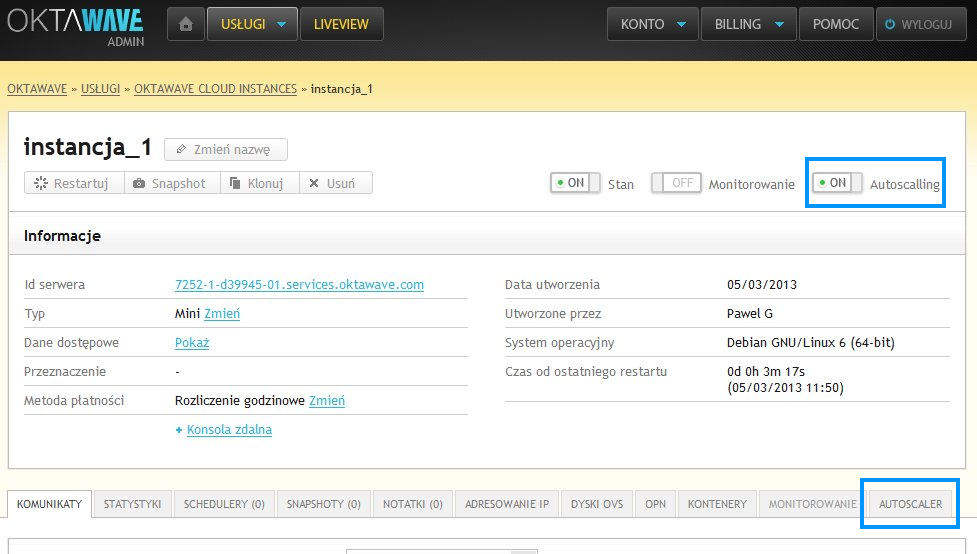Open the Konsola zdalna link
The width and height of the screenshot is (977, 554).
229,430
